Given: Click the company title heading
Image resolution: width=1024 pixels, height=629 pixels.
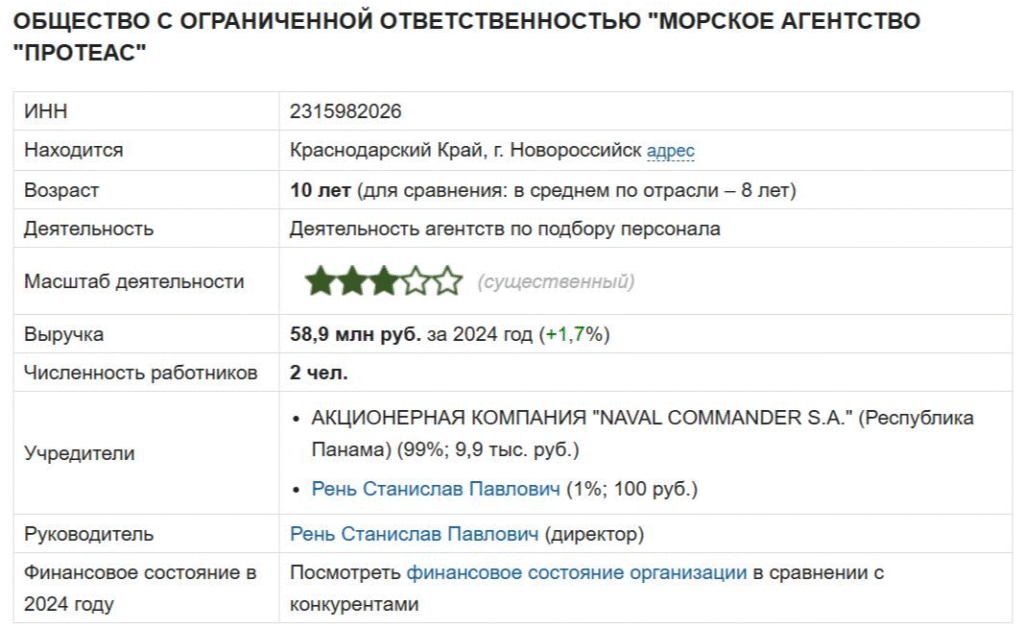Looking at the screenshot, I should [467, 37].
